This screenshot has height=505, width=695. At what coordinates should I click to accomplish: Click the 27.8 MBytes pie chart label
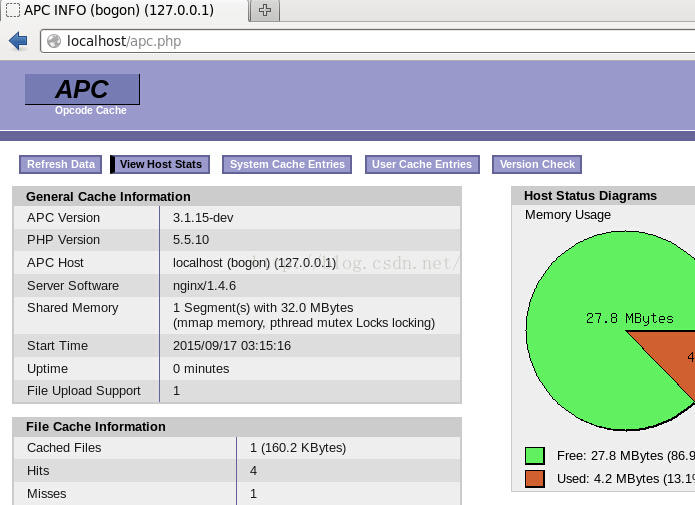click(629, 318)
